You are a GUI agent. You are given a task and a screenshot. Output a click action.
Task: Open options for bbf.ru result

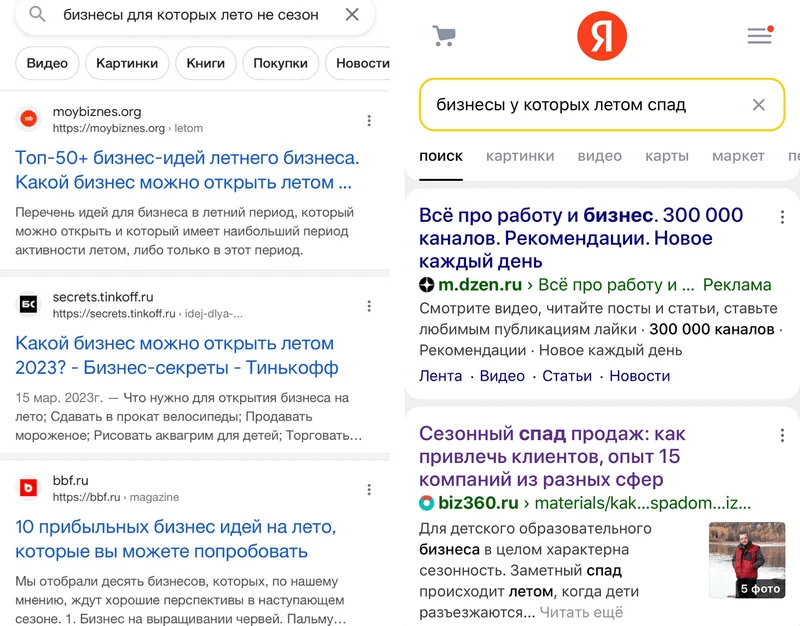(x=369, y=490)
